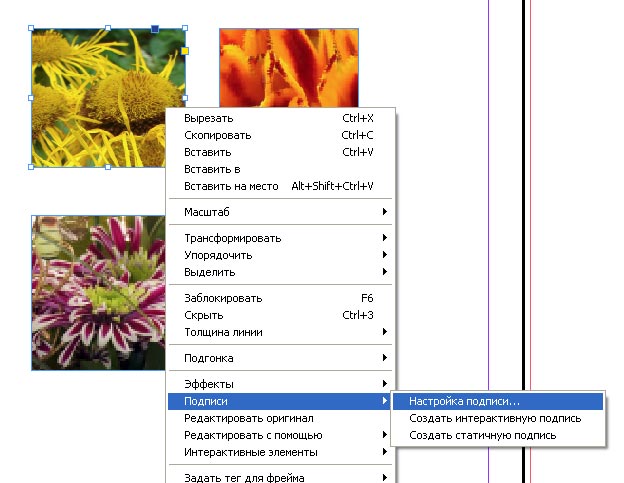Click the yellow live corners square handle
Screen dimensions: 624x483
pos(185,51)
